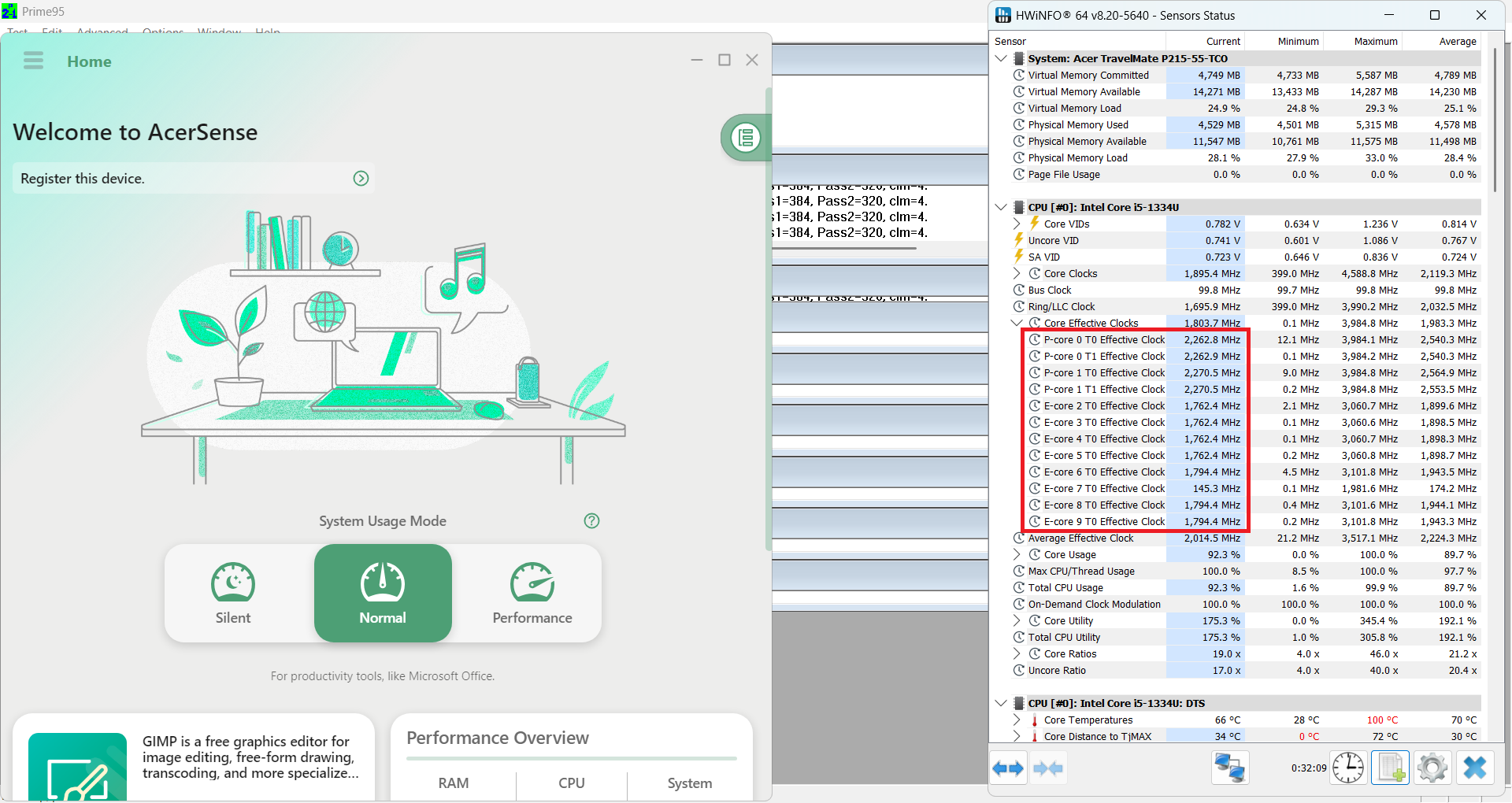Expand the Core Usage row
This screenshot has height=803, width=1512.
click(1017, 554)
